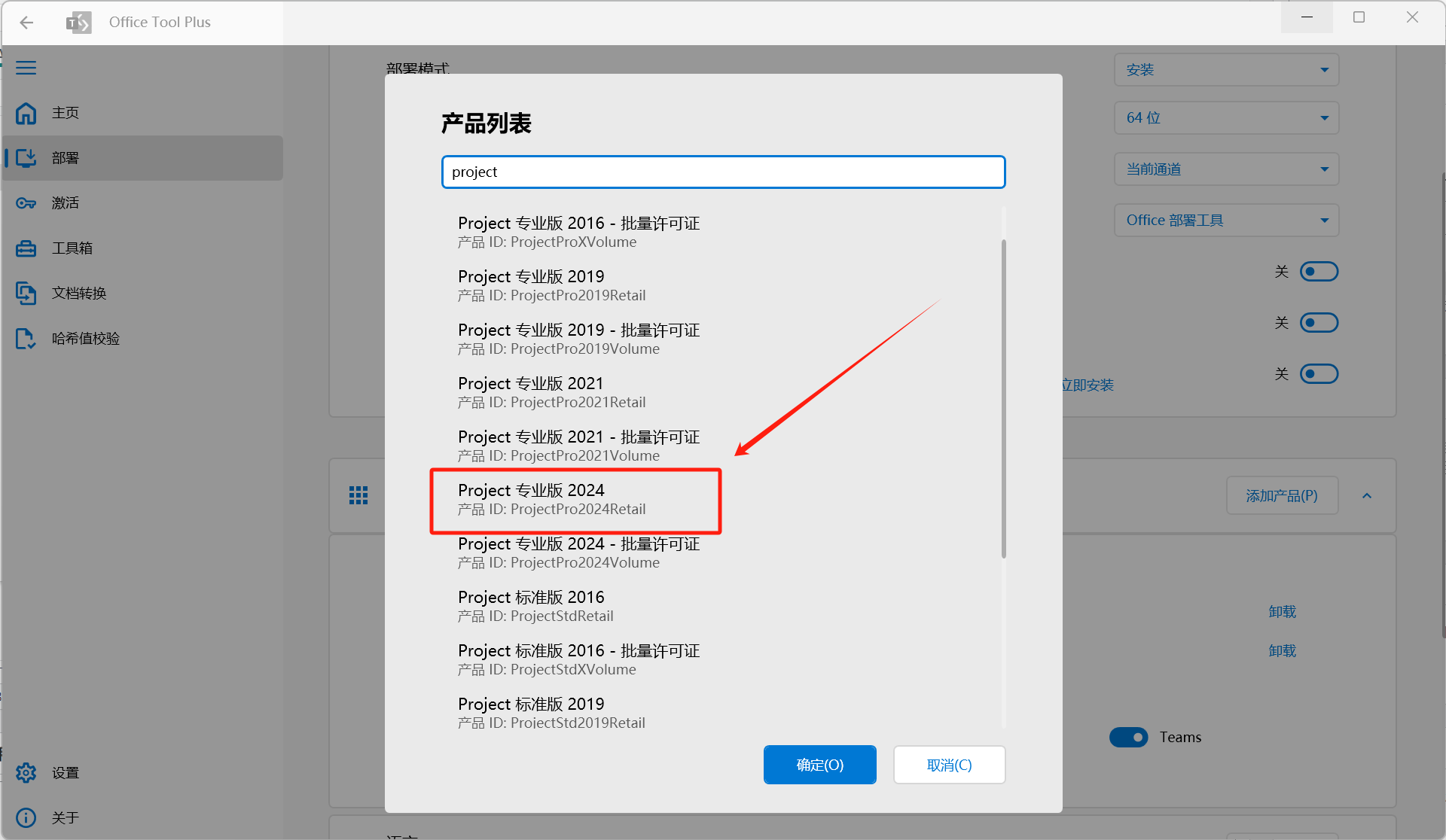Click the home icon beside 主页
This screenshot has height=840, width=1446.
point(26,113)
